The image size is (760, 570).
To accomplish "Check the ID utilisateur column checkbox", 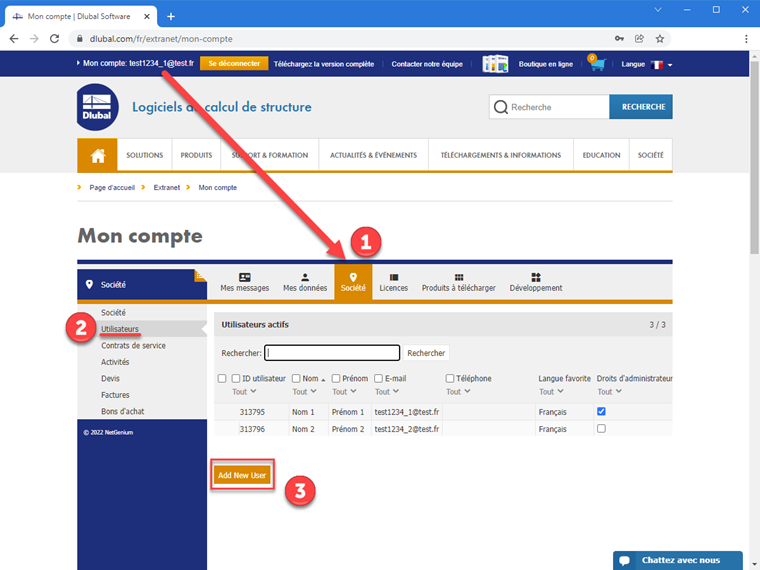I will [236, 379].
